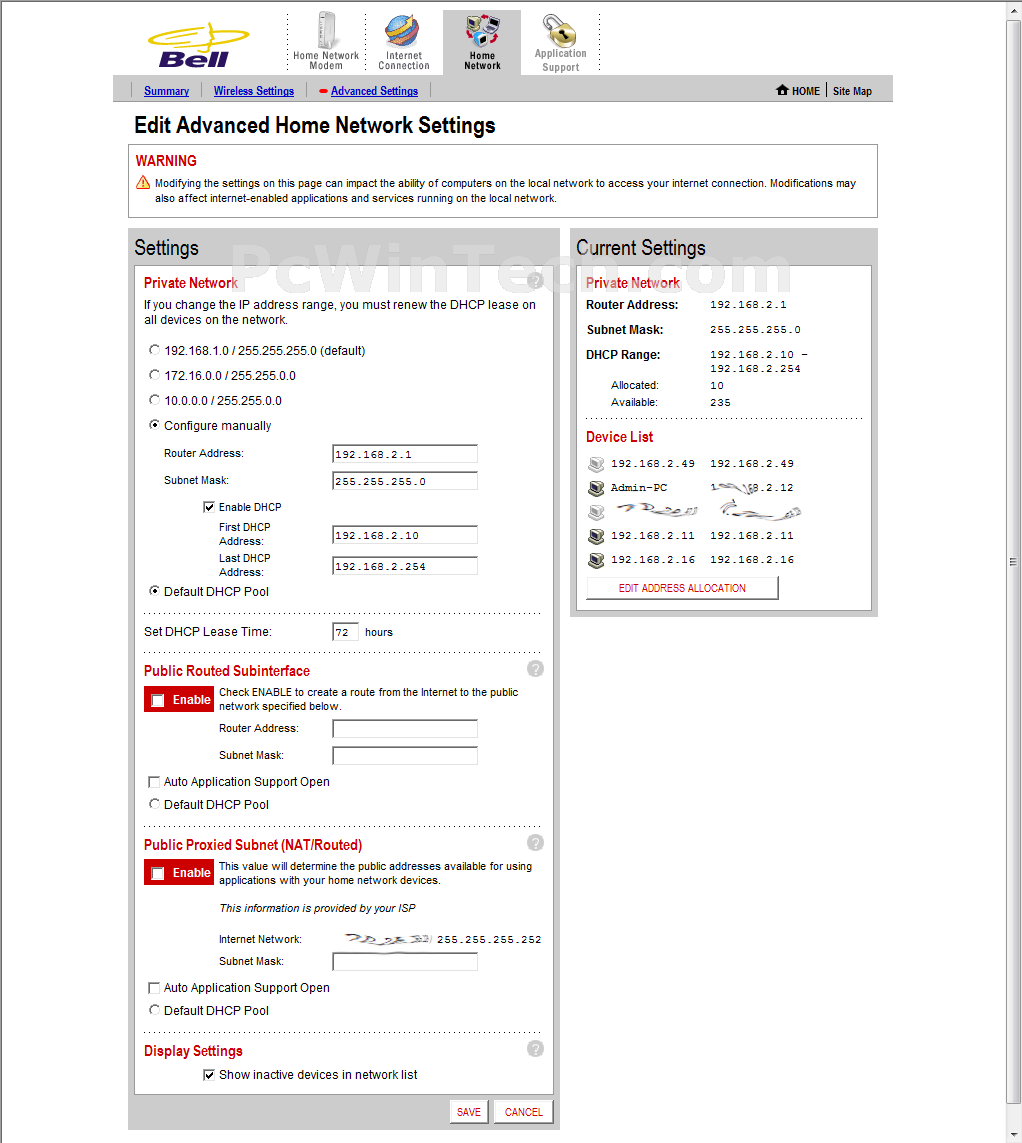Select the Home Network computers icon
The width and height of the screenshot is (1022, 1143).
pos(482,31)
